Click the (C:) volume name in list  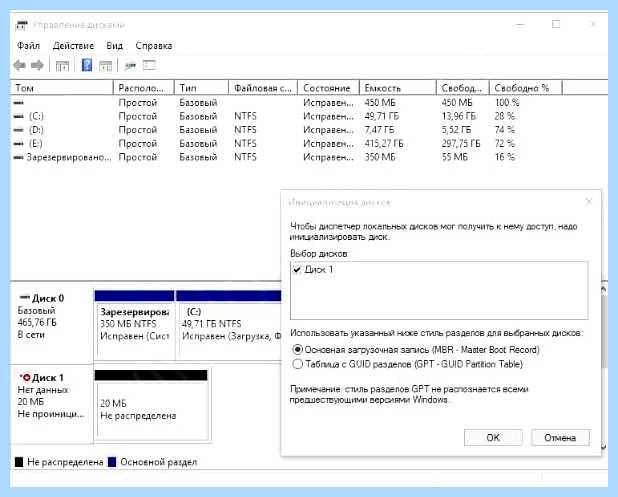point(36,117)
